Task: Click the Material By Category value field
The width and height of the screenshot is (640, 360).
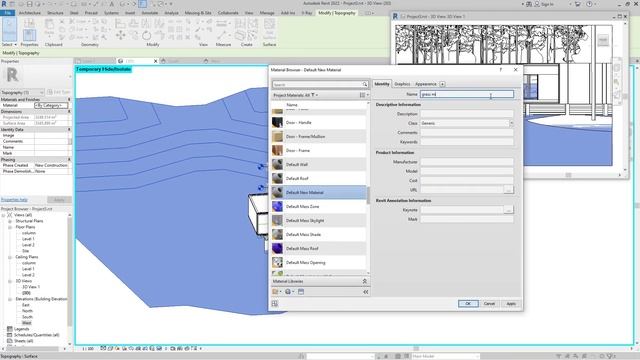Action: (51, 105)
